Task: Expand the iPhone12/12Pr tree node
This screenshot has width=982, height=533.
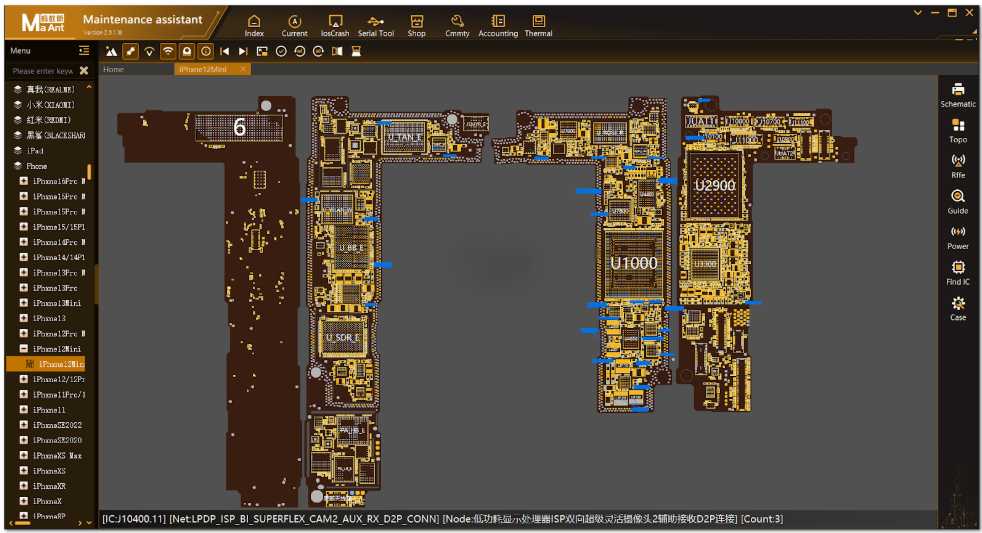Action: (x=24, y=380)
